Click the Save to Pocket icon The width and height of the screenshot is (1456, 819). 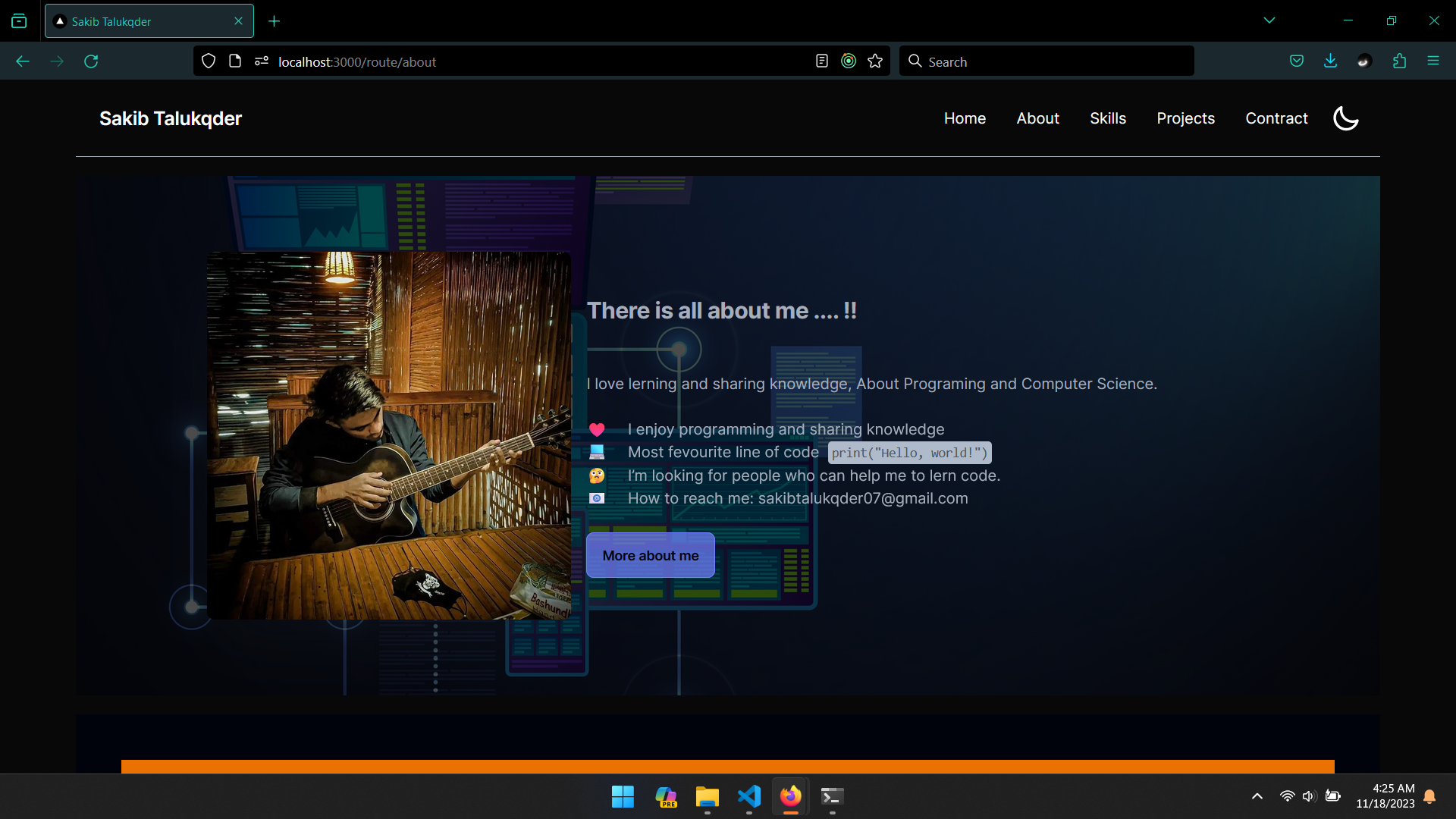click(x=1297, y=61)
